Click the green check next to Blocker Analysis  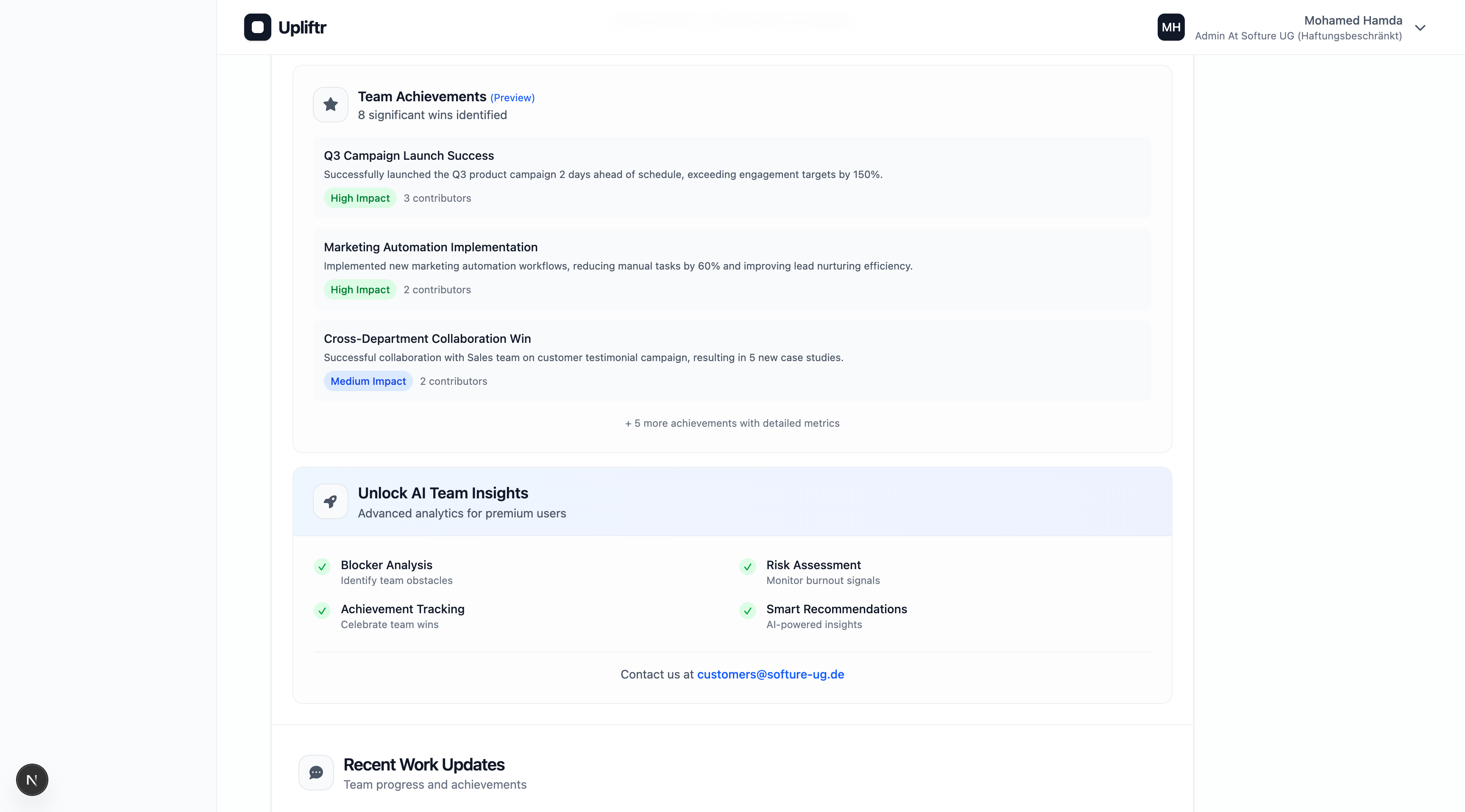[322, 567]
